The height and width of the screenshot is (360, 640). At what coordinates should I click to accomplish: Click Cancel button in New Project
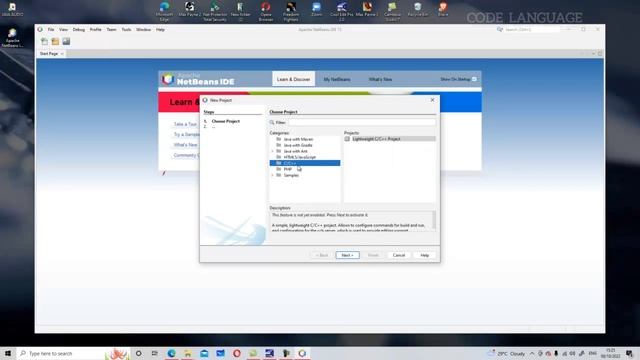point(399,255)
